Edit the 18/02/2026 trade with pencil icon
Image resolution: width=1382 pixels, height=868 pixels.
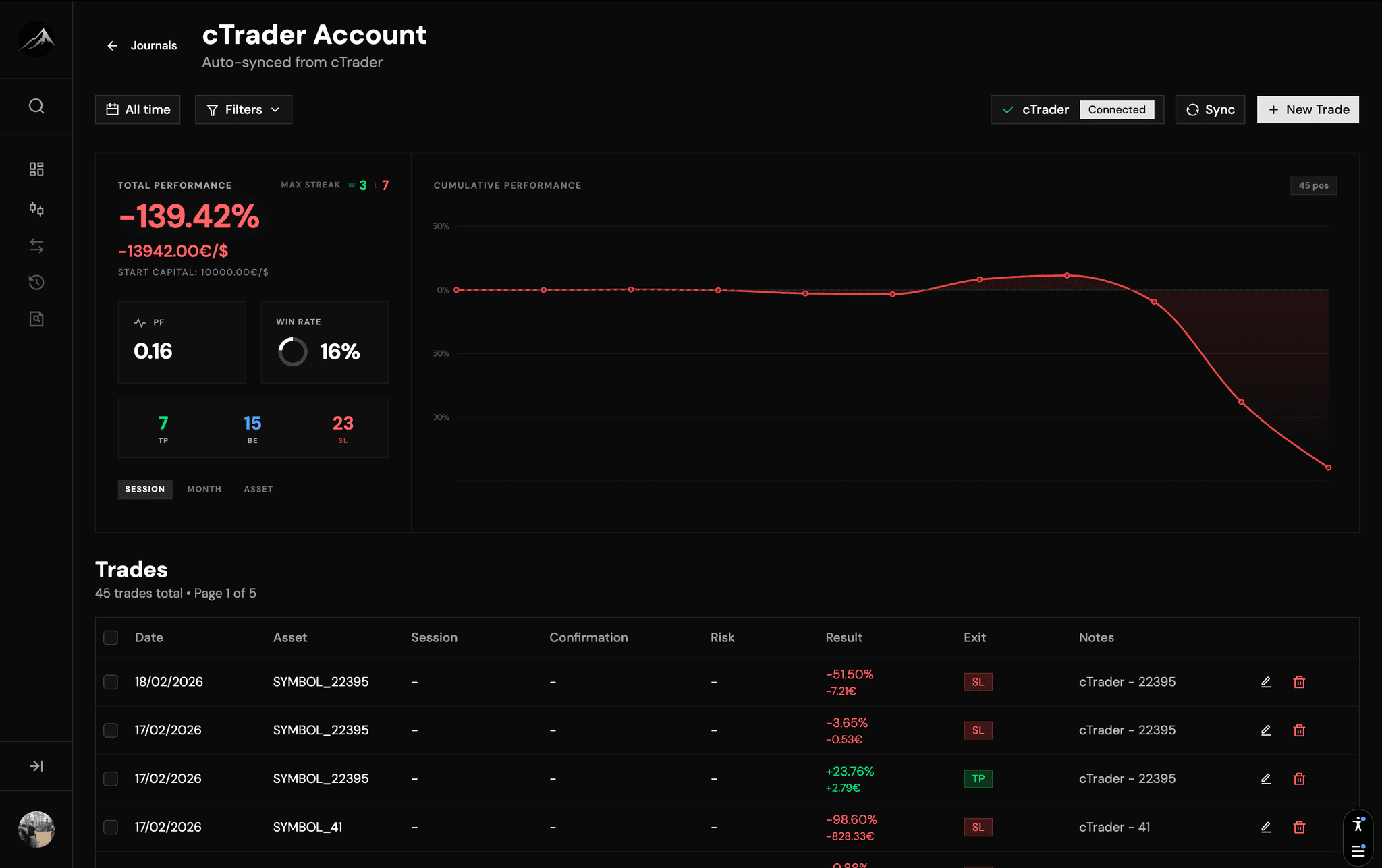pyautogui.click(x=1266, y=682)
